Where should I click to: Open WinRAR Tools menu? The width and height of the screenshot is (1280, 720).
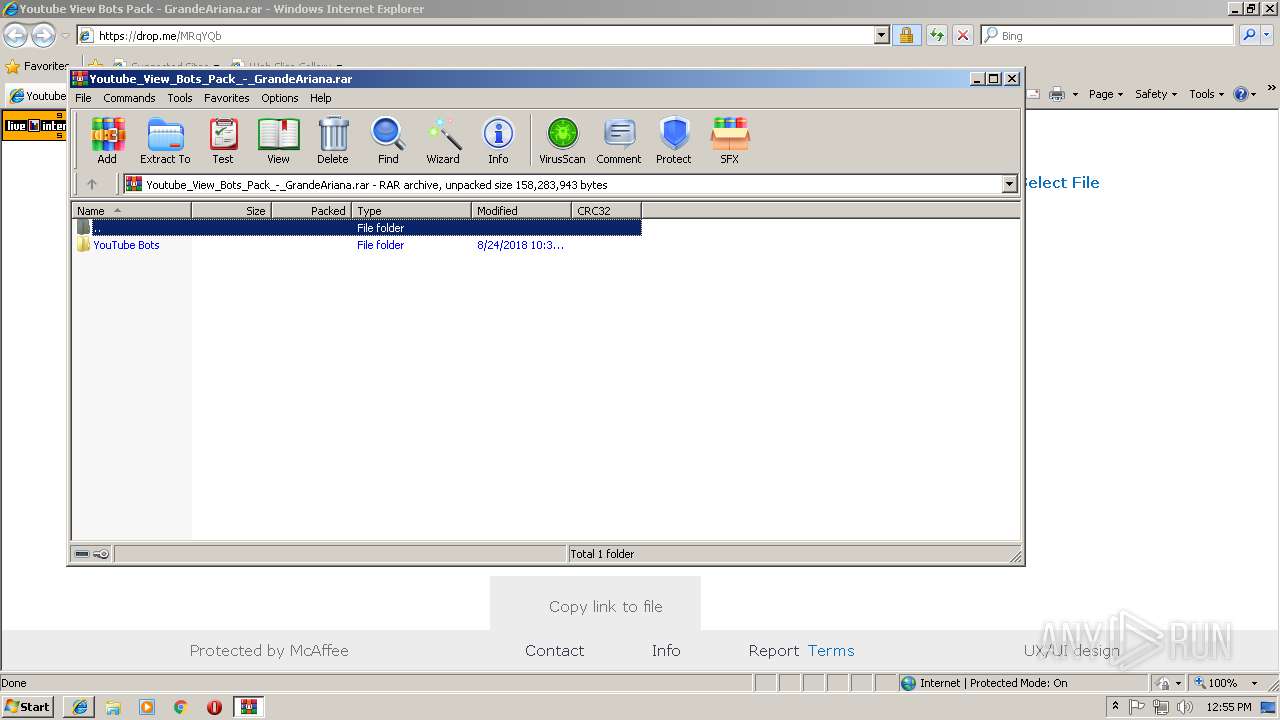180,98
